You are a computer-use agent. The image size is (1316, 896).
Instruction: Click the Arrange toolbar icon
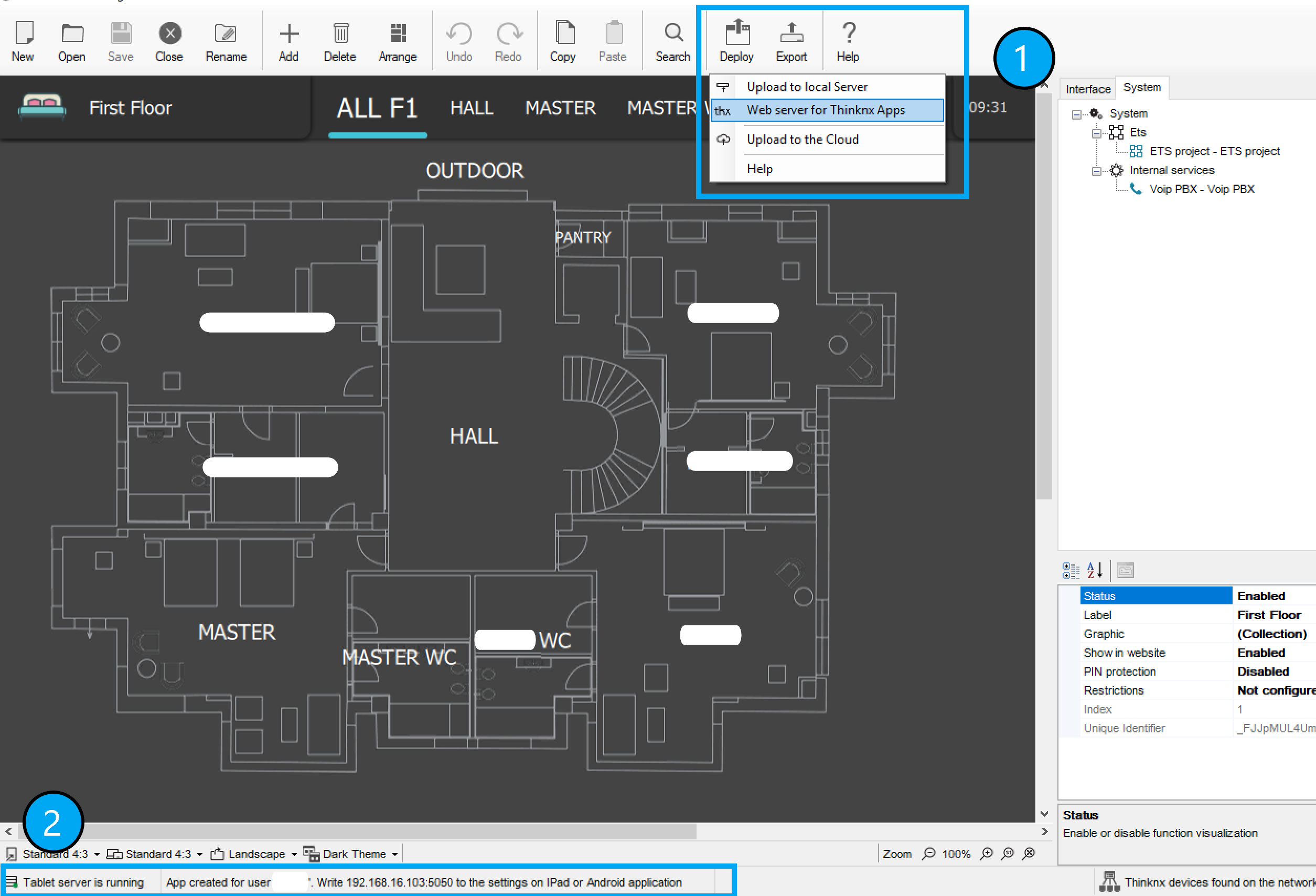(398, 34)
